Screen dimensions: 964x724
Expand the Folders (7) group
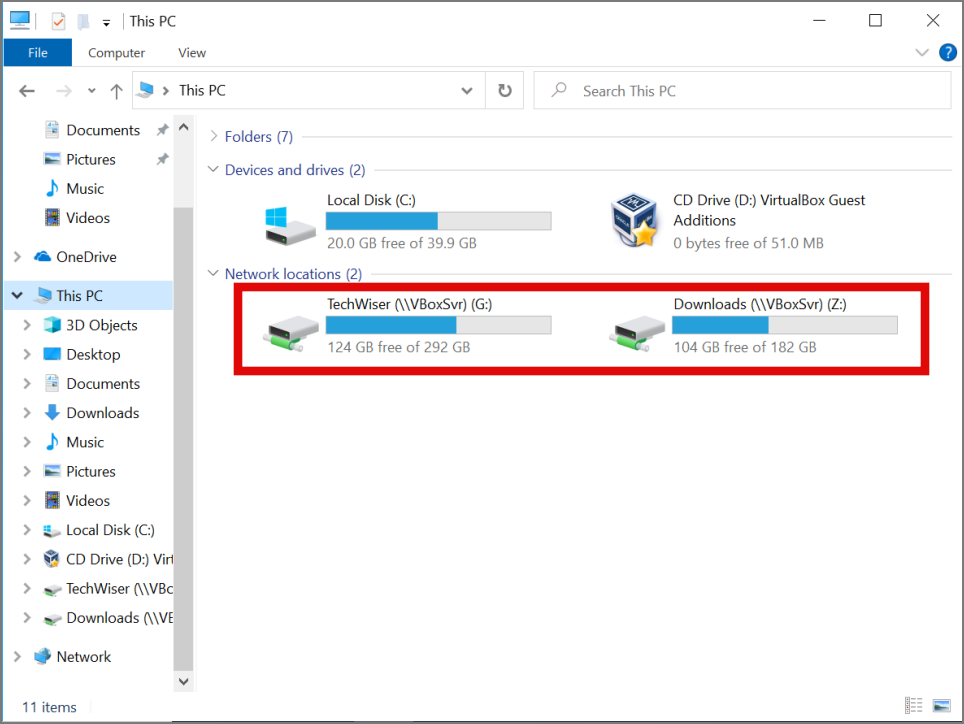(214, 136)
